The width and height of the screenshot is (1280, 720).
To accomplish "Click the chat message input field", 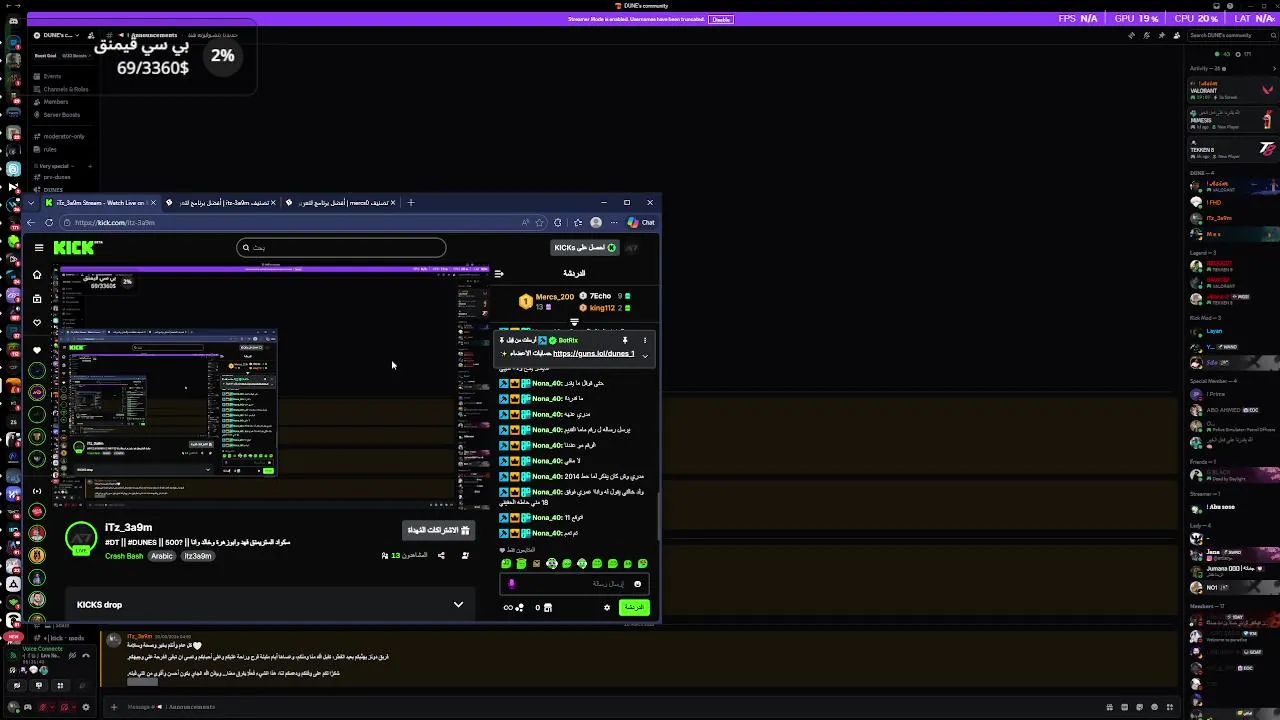I will click(x=575, y=584).
